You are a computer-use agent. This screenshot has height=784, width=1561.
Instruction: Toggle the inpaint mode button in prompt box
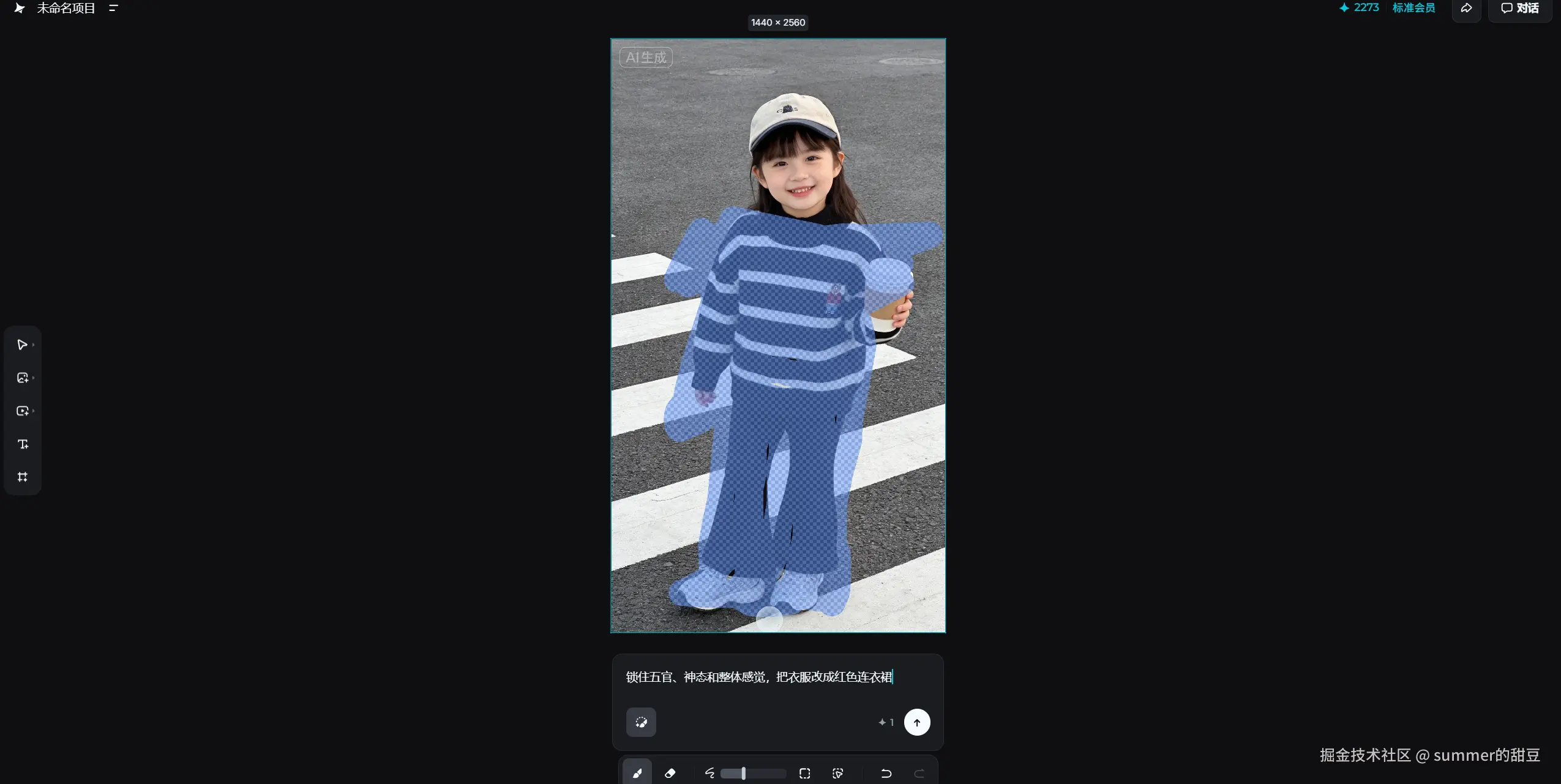641,722
